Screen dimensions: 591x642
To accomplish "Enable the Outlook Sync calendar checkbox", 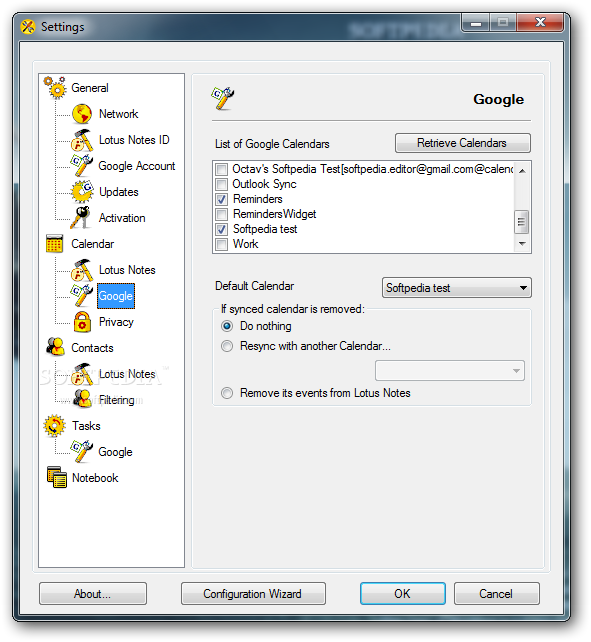I will click(222, 184).
